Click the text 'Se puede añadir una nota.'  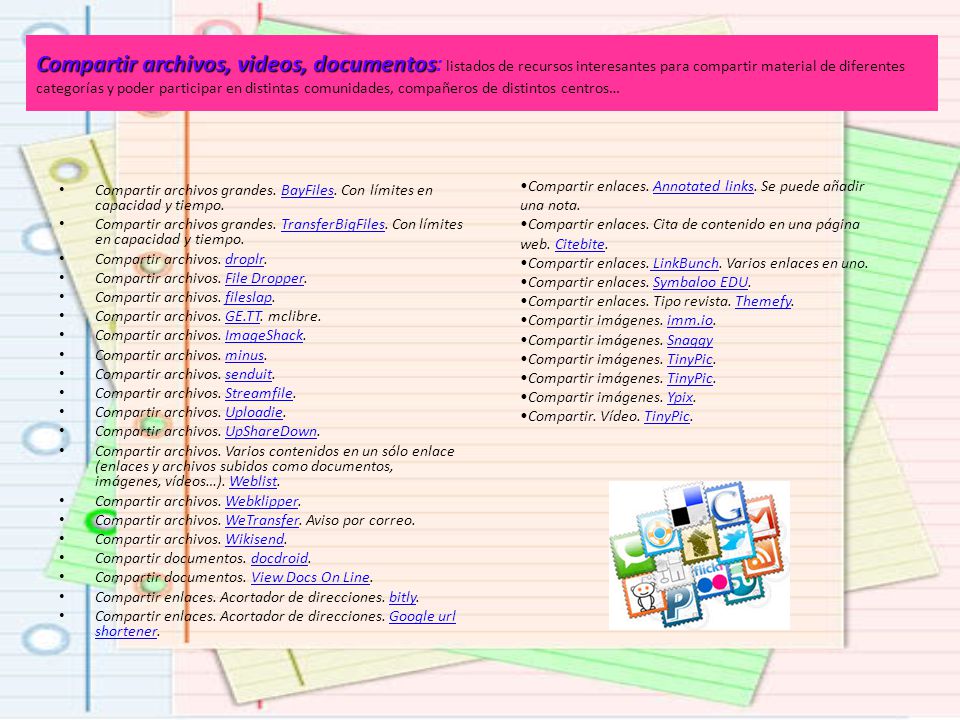(692, 196)
